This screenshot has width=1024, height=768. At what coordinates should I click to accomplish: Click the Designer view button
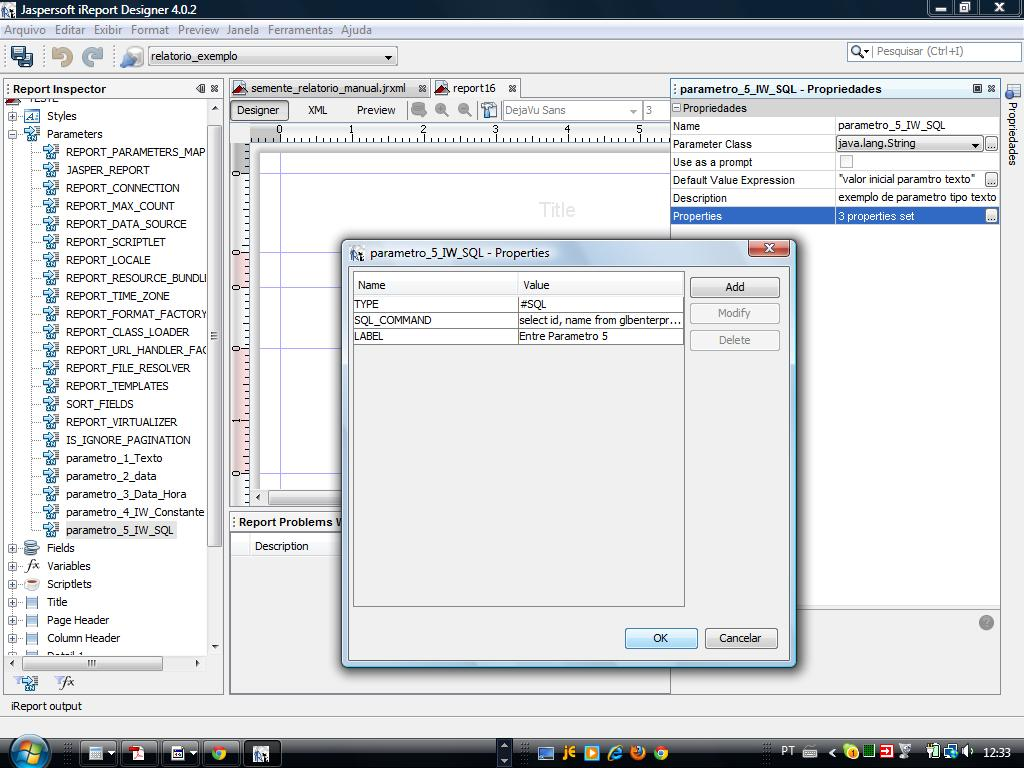259,110
